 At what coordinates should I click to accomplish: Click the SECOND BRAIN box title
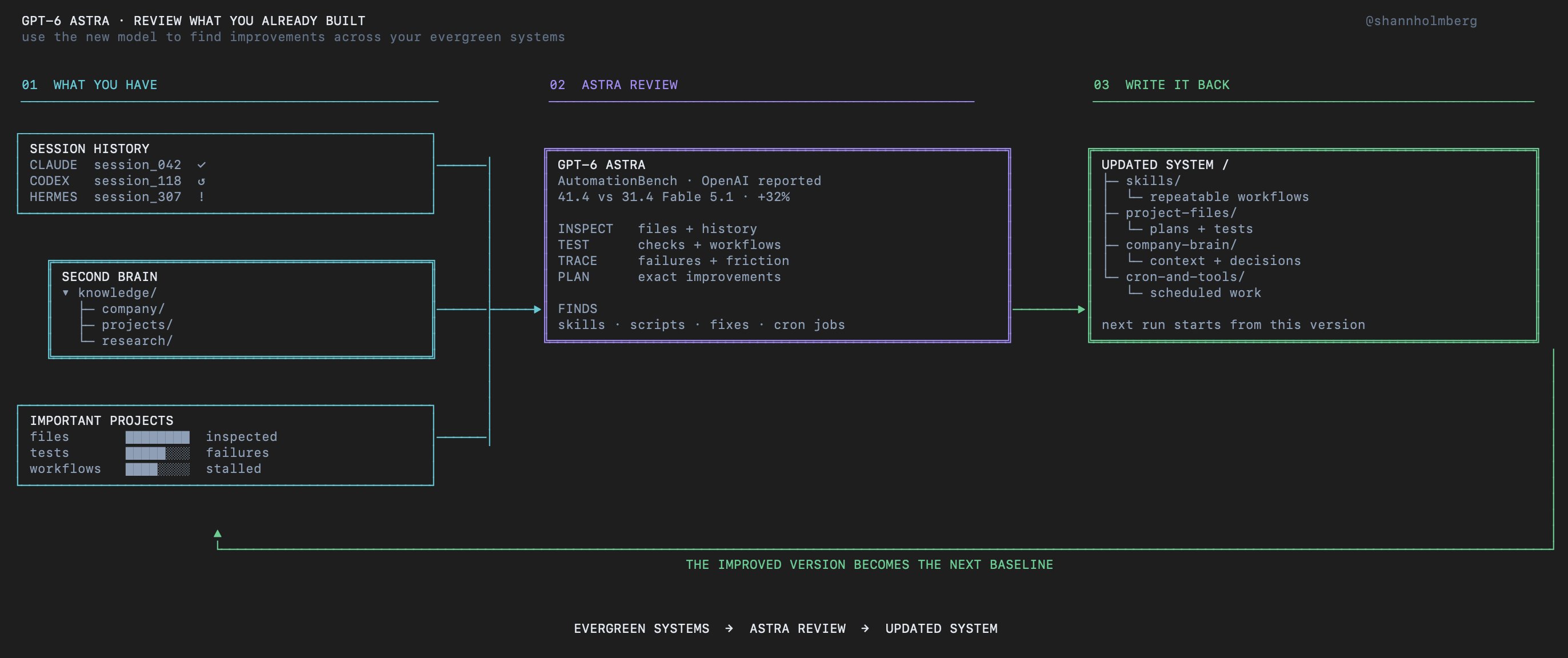(110, 277)
